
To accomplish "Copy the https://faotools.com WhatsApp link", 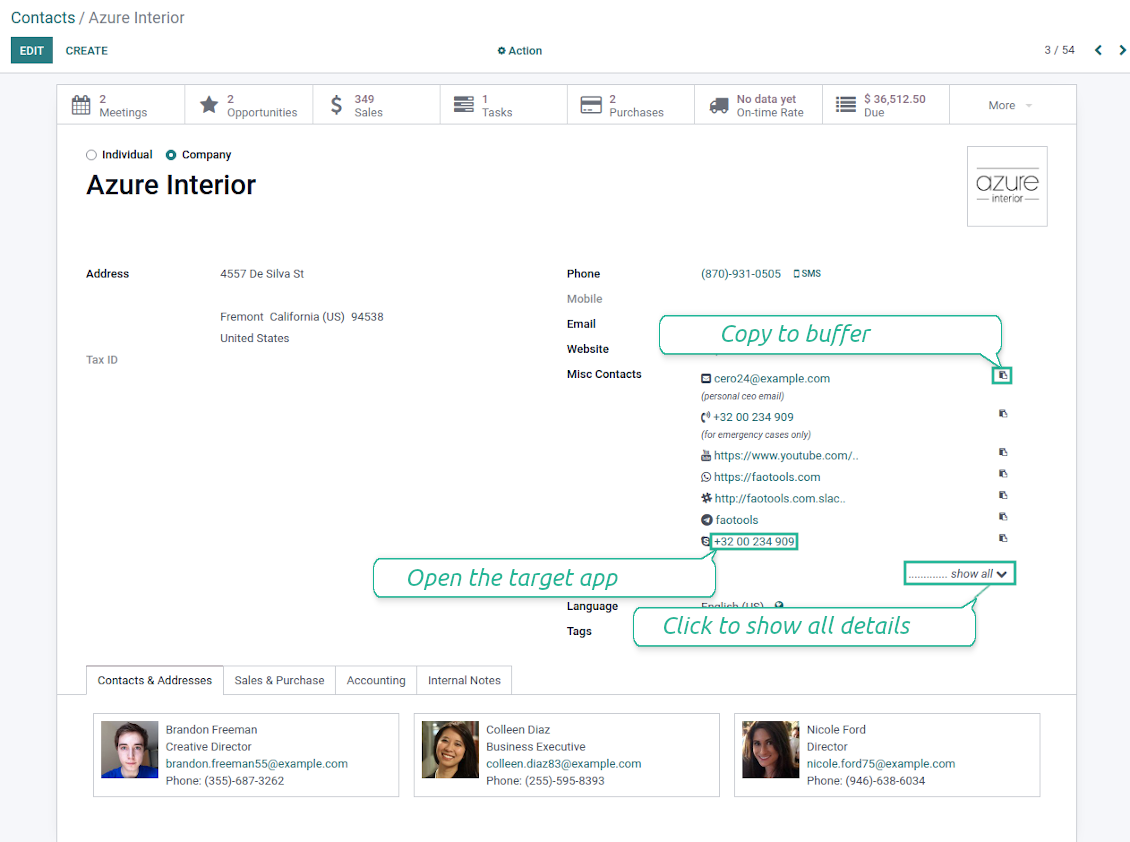I will coord(1002,474).
